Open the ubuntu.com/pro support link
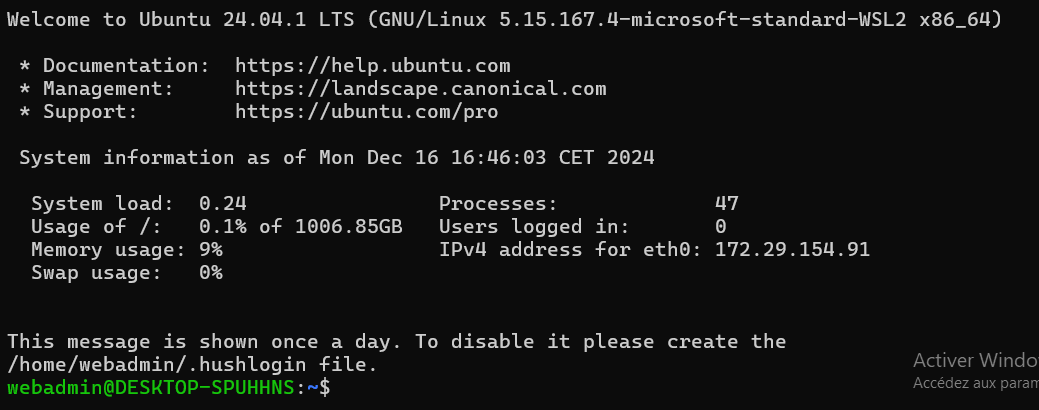Screen dimensions: 1039x410 tap(366, 112)
